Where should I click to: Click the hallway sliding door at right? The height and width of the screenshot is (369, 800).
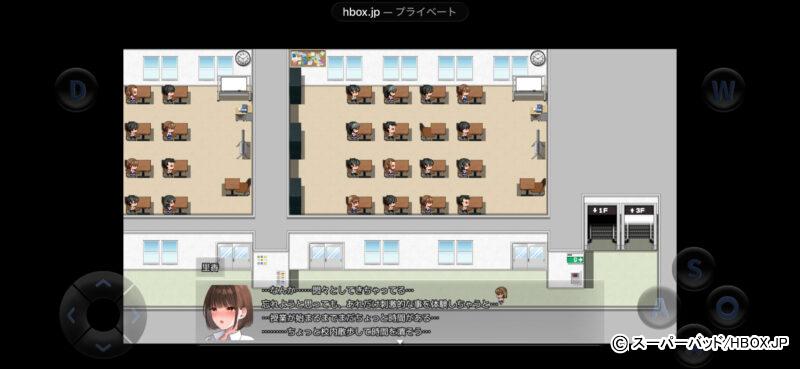(529, 256)
